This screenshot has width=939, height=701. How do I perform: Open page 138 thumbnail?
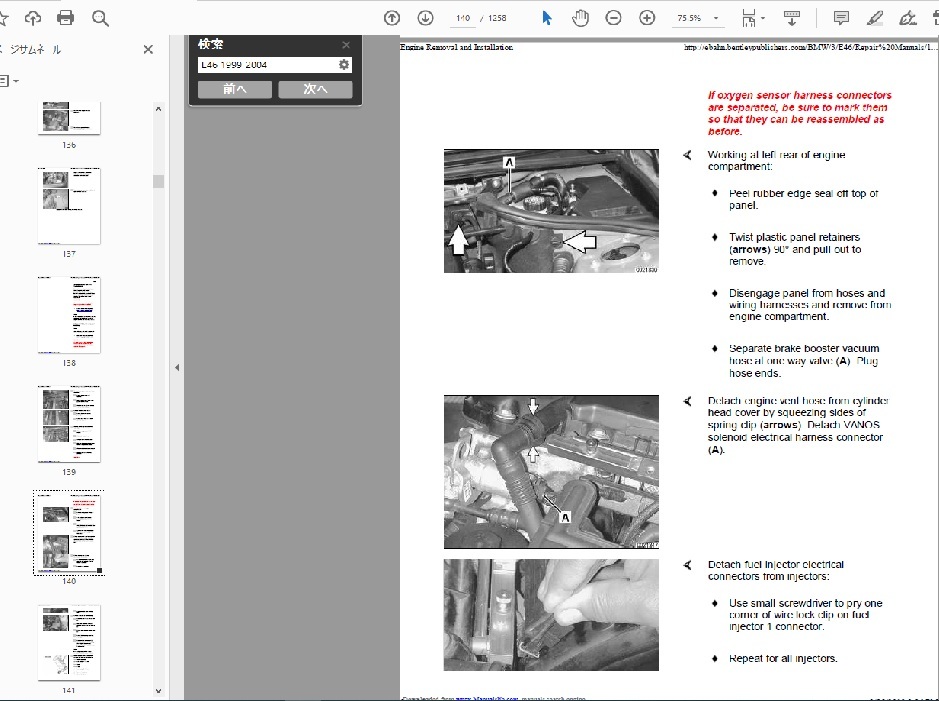(69, 315)
